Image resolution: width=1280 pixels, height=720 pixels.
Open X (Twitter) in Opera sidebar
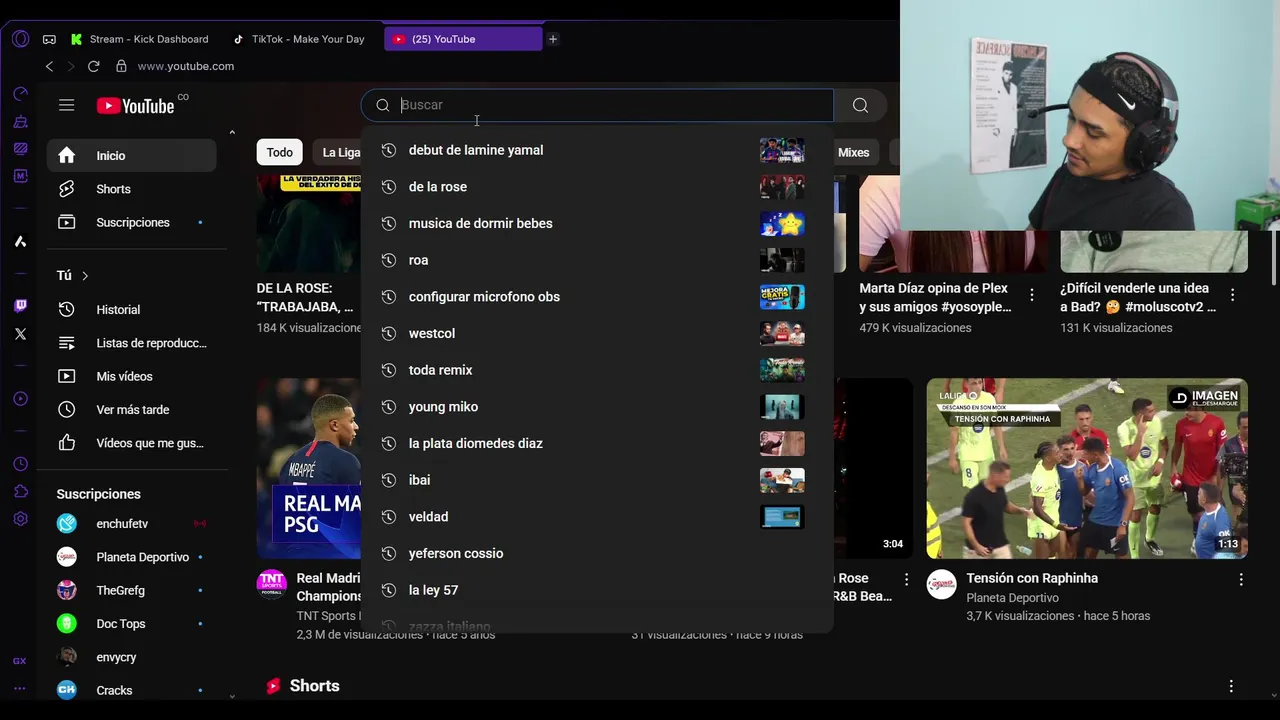(x=20, y=334)
